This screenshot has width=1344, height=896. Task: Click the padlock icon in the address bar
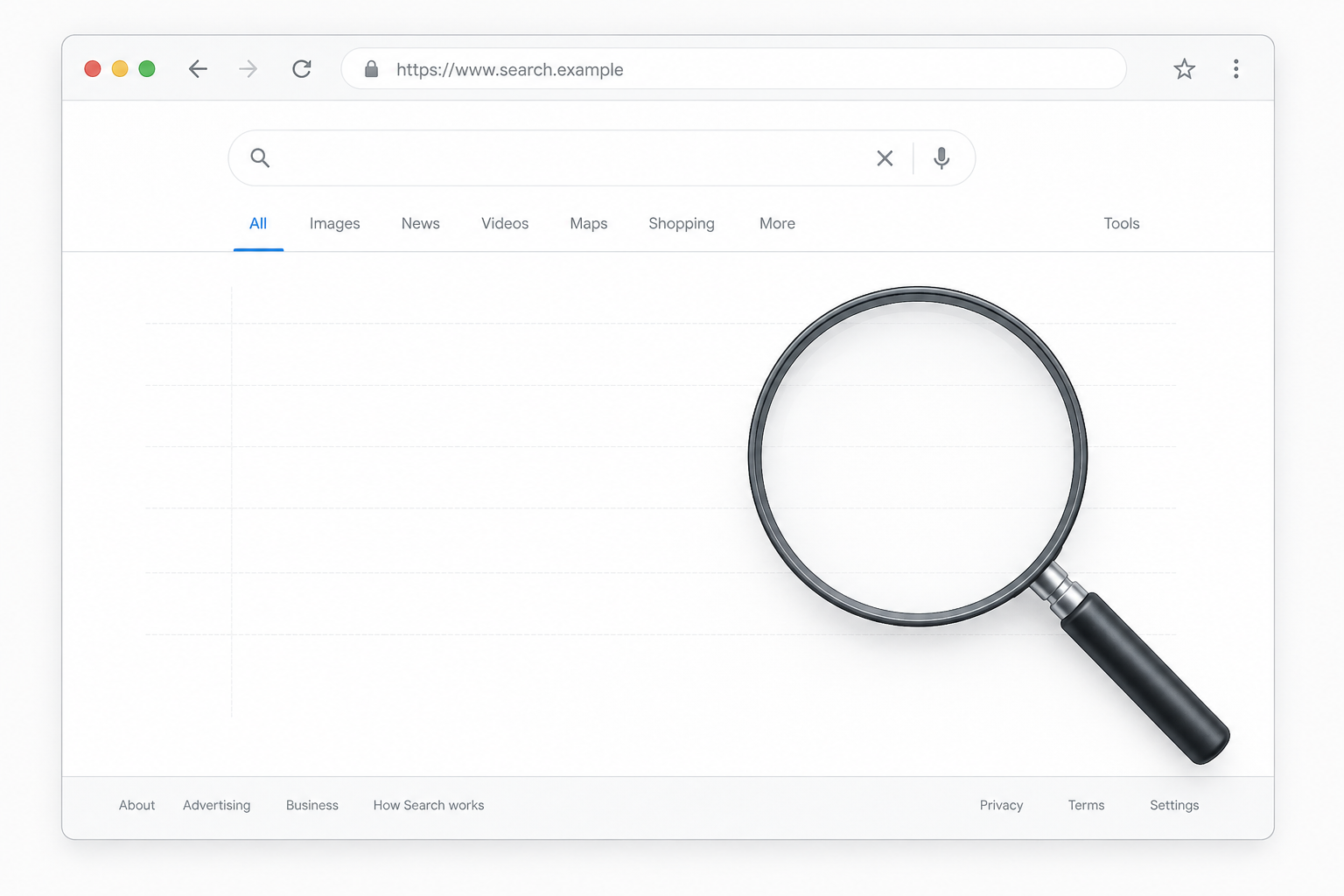pyautogui.click(x=371, y=69)
